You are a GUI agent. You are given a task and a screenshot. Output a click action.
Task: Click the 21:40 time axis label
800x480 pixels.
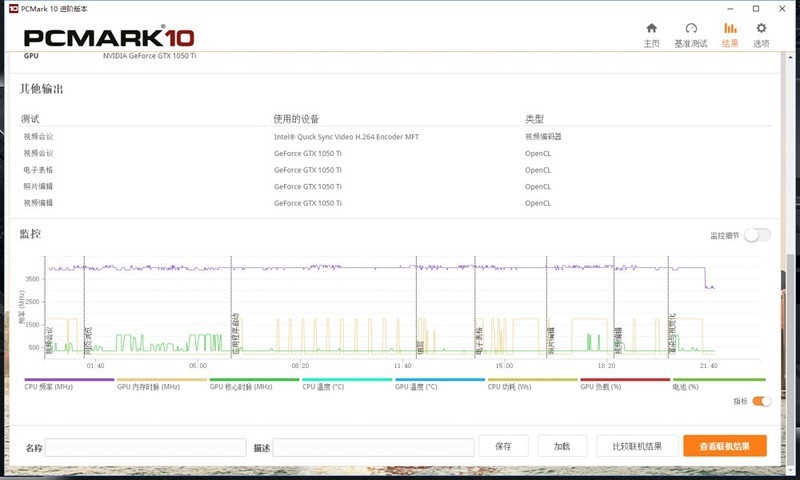(709, 366)
